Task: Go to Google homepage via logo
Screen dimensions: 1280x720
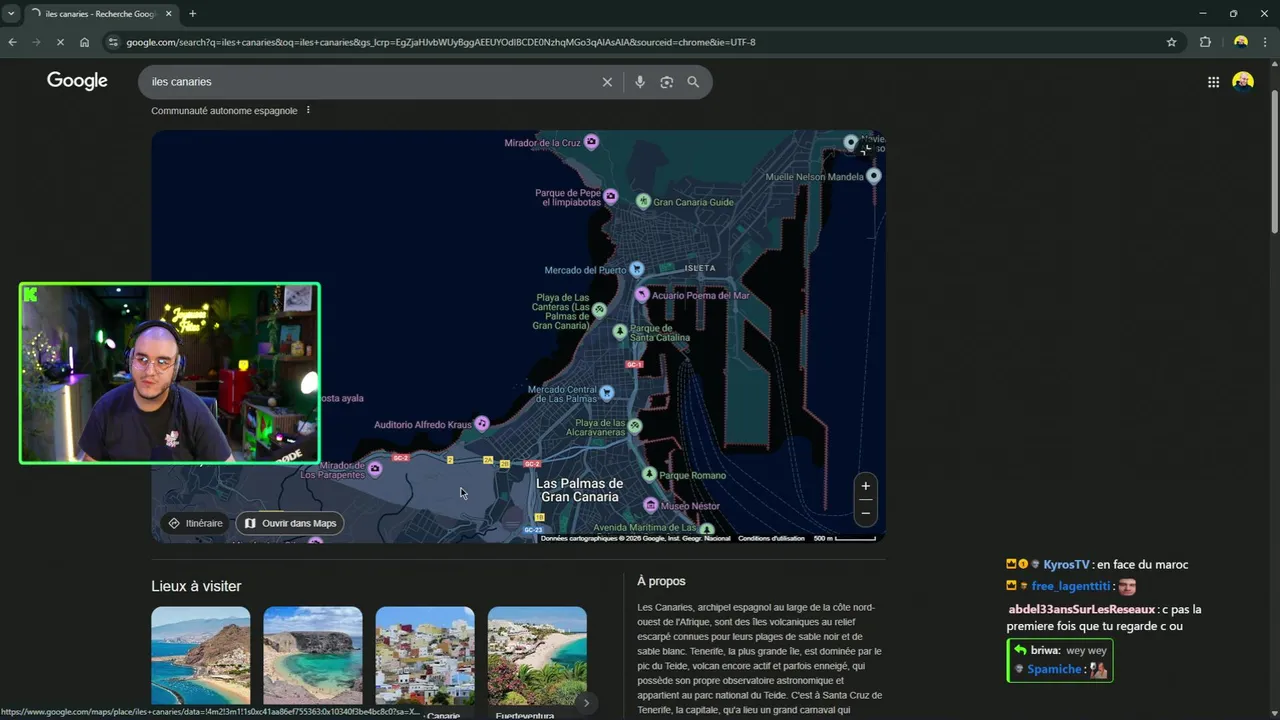Action: click(x=77, y=81)
